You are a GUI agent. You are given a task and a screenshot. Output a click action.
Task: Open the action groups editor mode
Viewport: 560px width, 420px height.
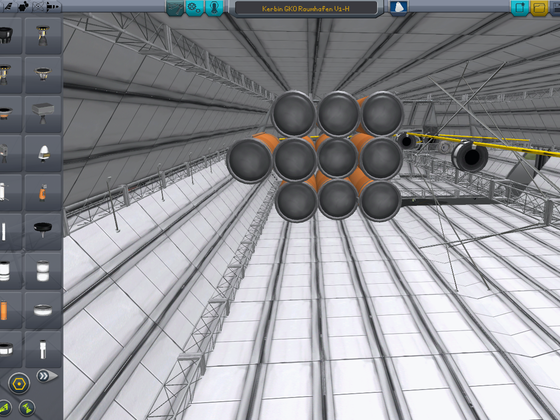click(194, 8)
